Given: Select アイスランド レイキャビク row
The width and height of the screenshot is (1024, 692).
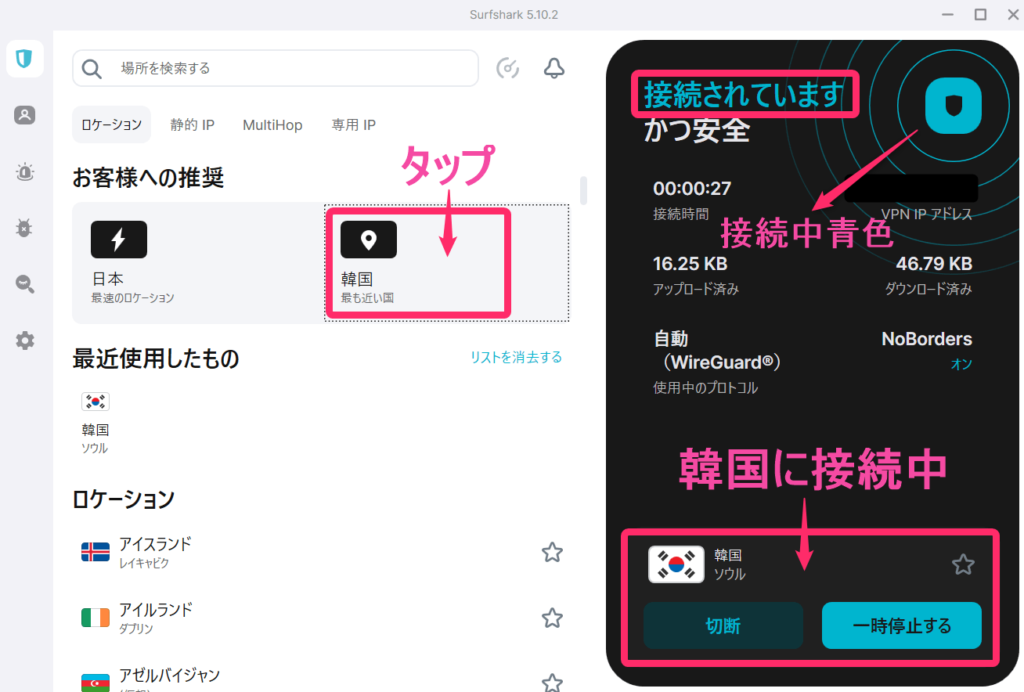Looking at the screenshot, I should pyautogui.click(x=320, y=552).
